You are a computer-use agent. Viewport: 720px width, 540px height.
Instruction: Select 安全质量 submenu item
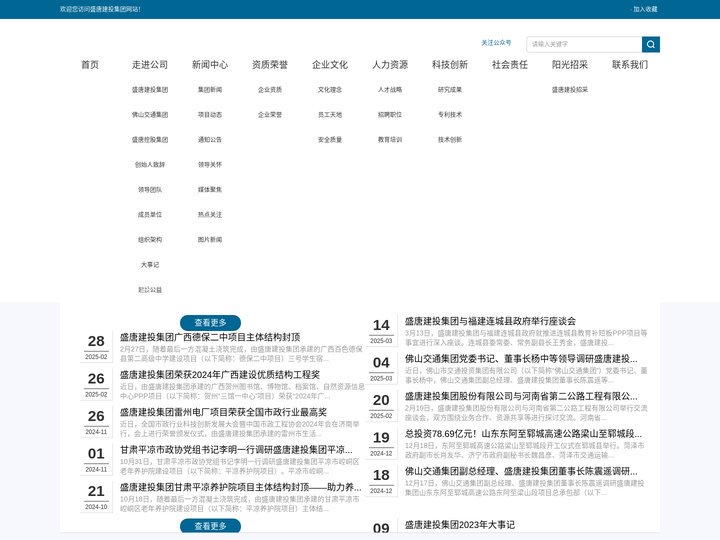[x=330, y=140]
